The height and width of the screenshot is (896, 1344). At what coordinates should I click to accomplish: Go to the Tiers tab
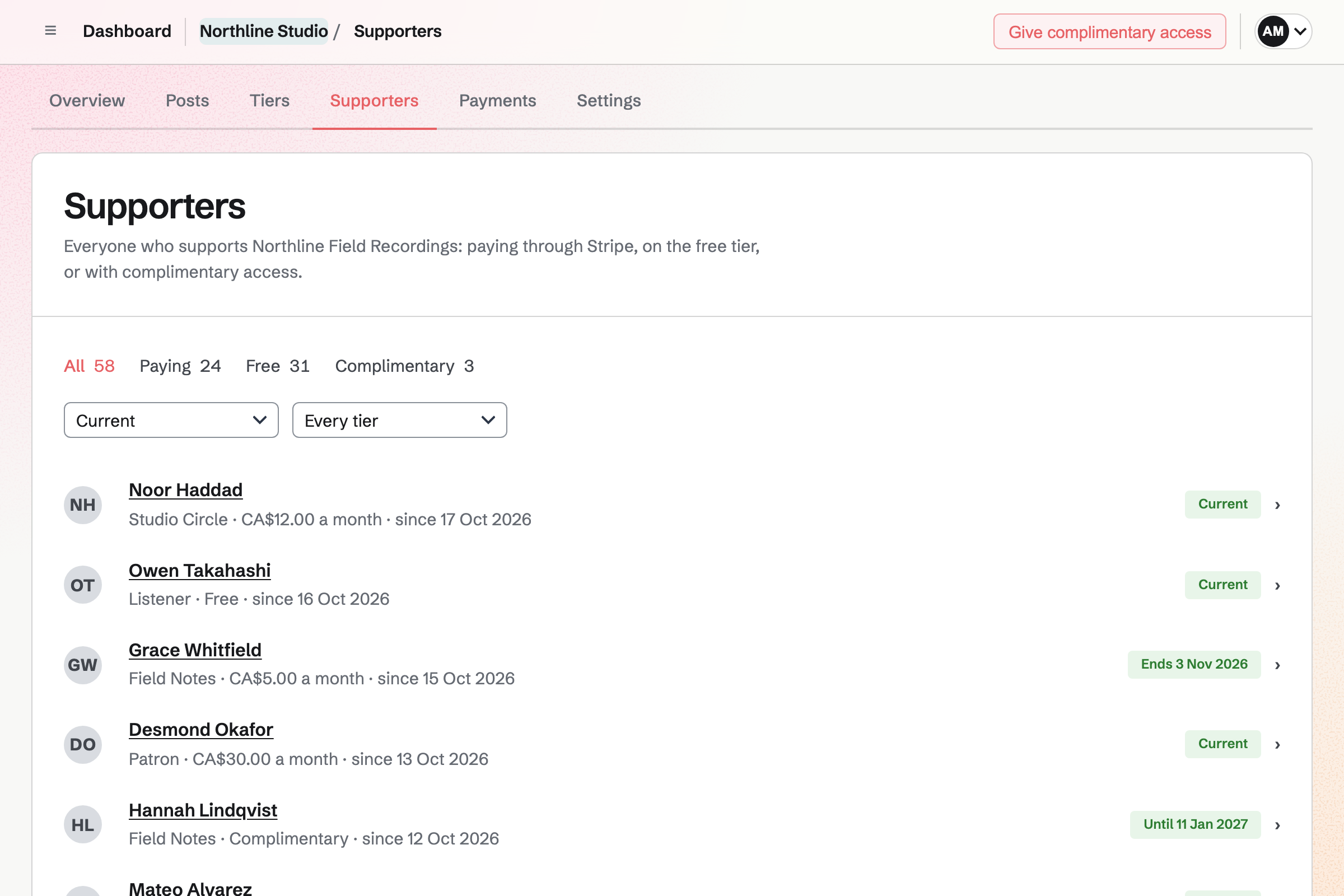(269, 101)
